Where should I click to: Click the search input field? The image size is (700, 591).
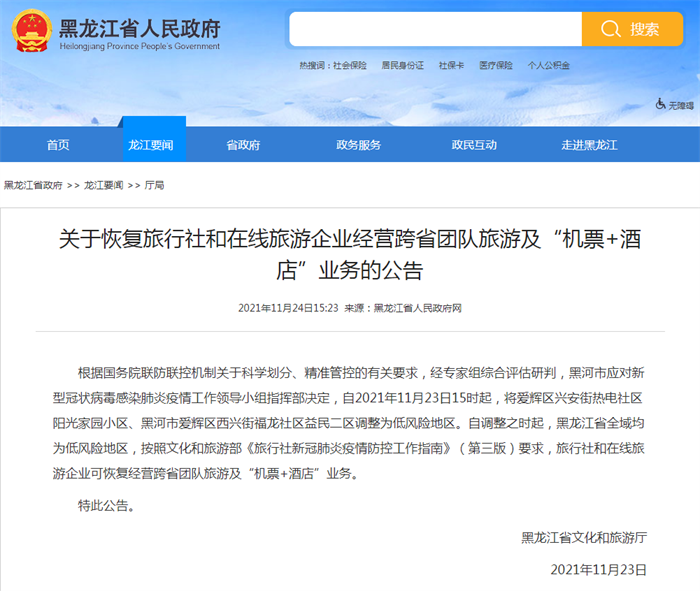coord(434,29)
